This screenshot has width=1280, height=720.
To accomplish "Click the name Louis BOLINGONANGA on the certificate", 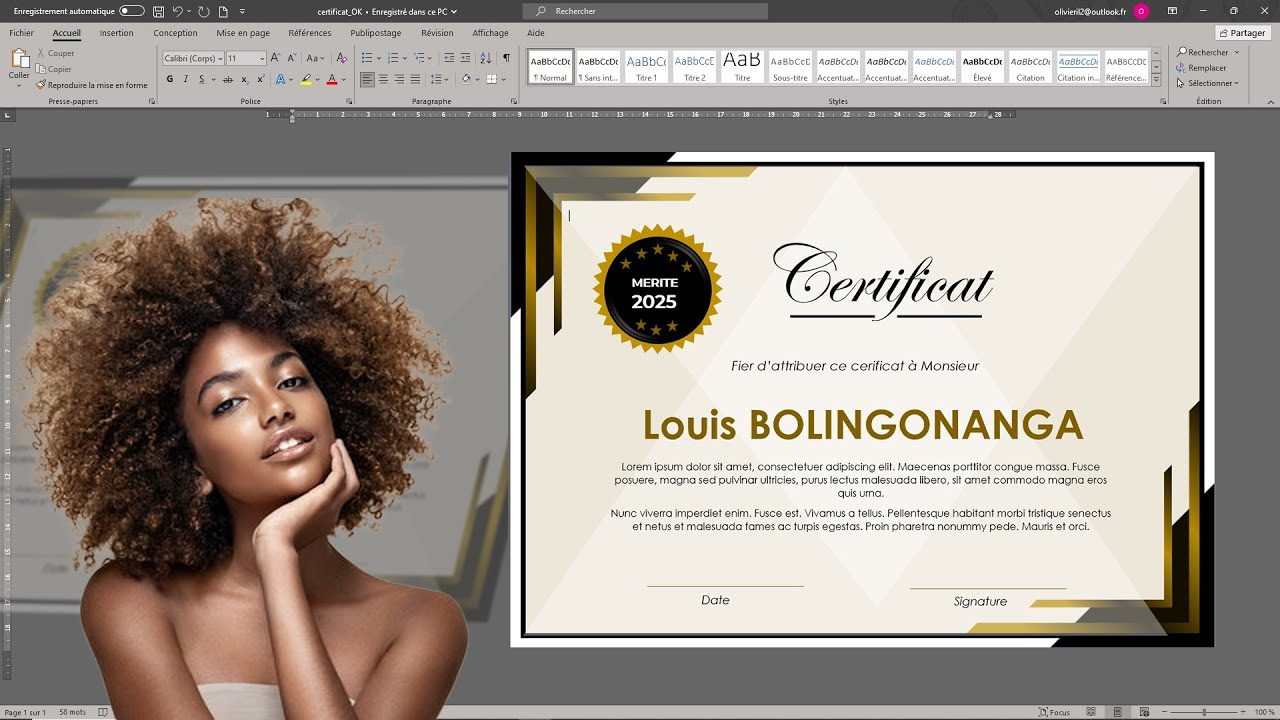I will pos(862,426).
